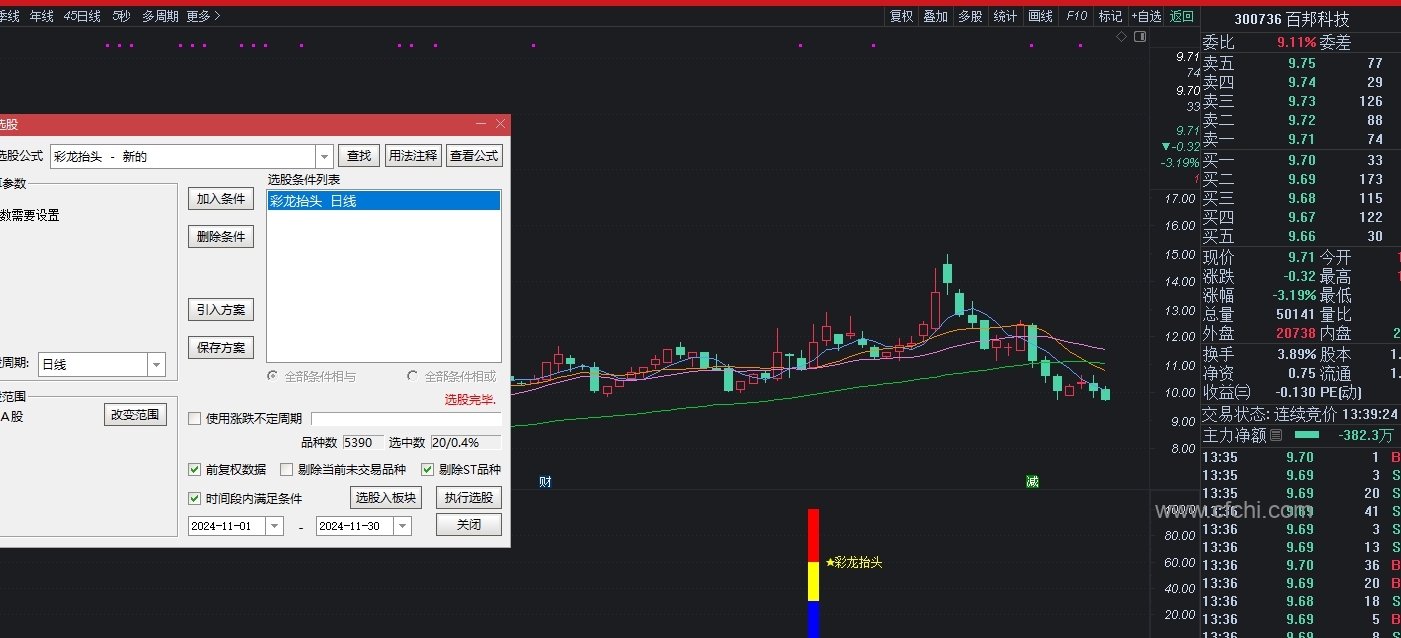Click 加入条件 button

click(221, 199)
